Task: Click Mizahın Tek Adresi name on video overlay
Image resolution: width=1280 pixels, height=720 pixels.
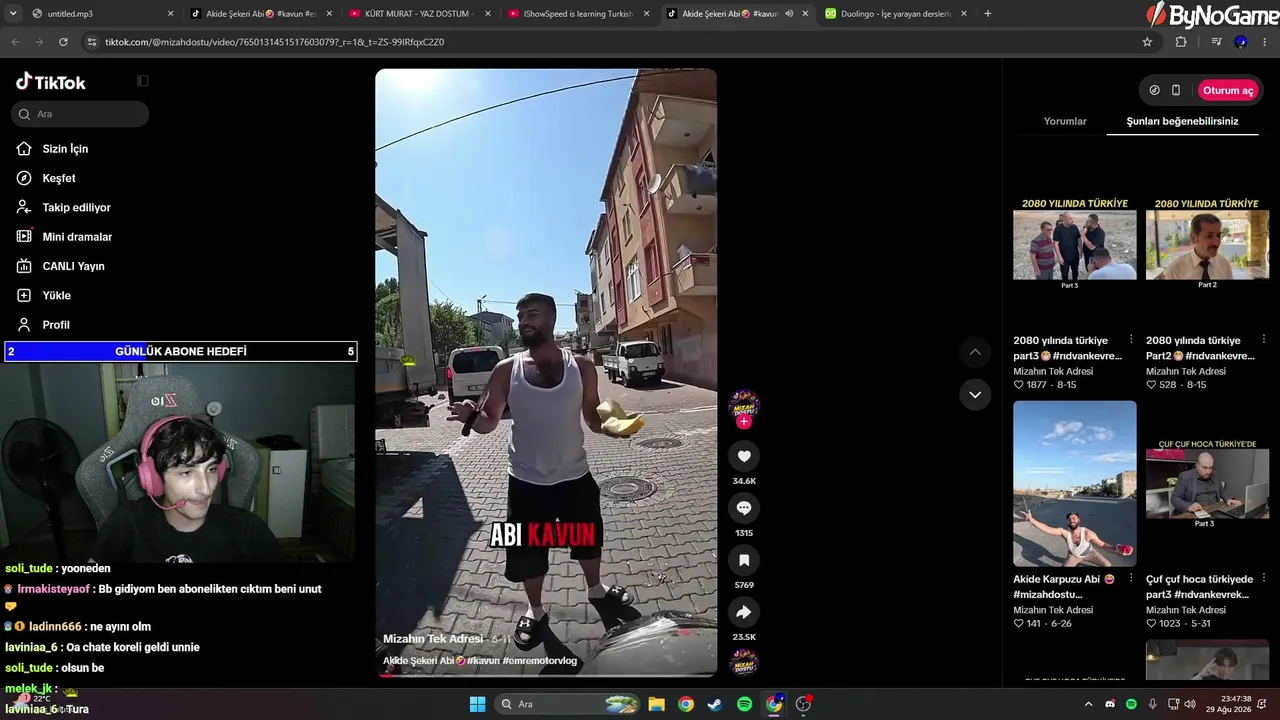Action: (x=433, y=639)
